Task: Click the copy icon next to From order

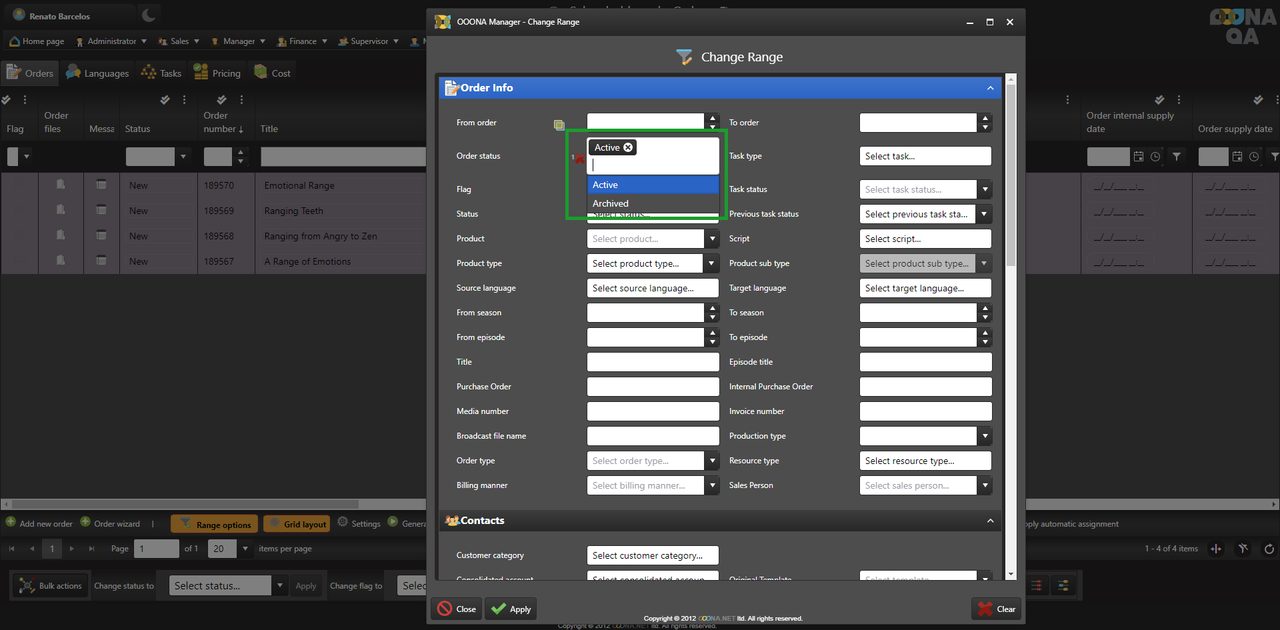Action: point(560,125)
